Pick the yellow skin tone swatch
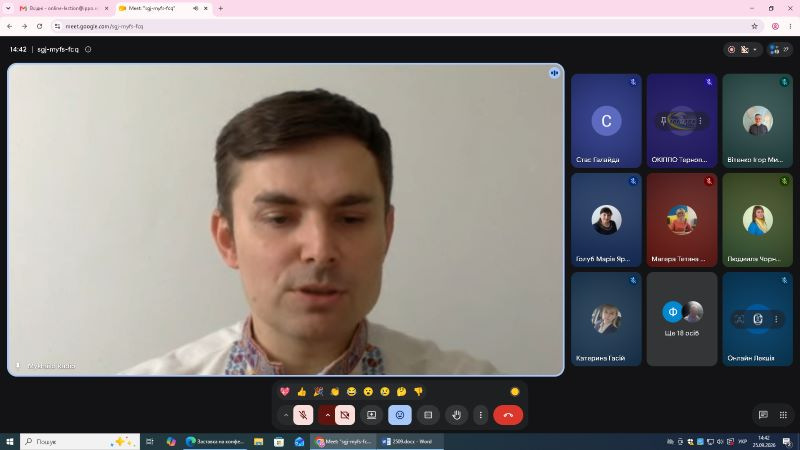This screenshot has height=450, width=800. click(515, 392)
